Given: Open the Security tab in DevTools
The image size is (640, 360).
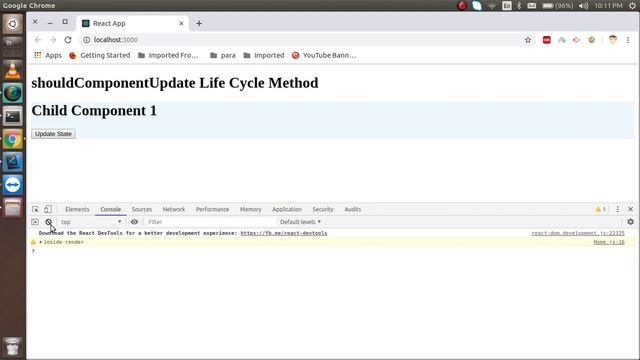Looking at the screenshot, I should (x=323, y=209).
